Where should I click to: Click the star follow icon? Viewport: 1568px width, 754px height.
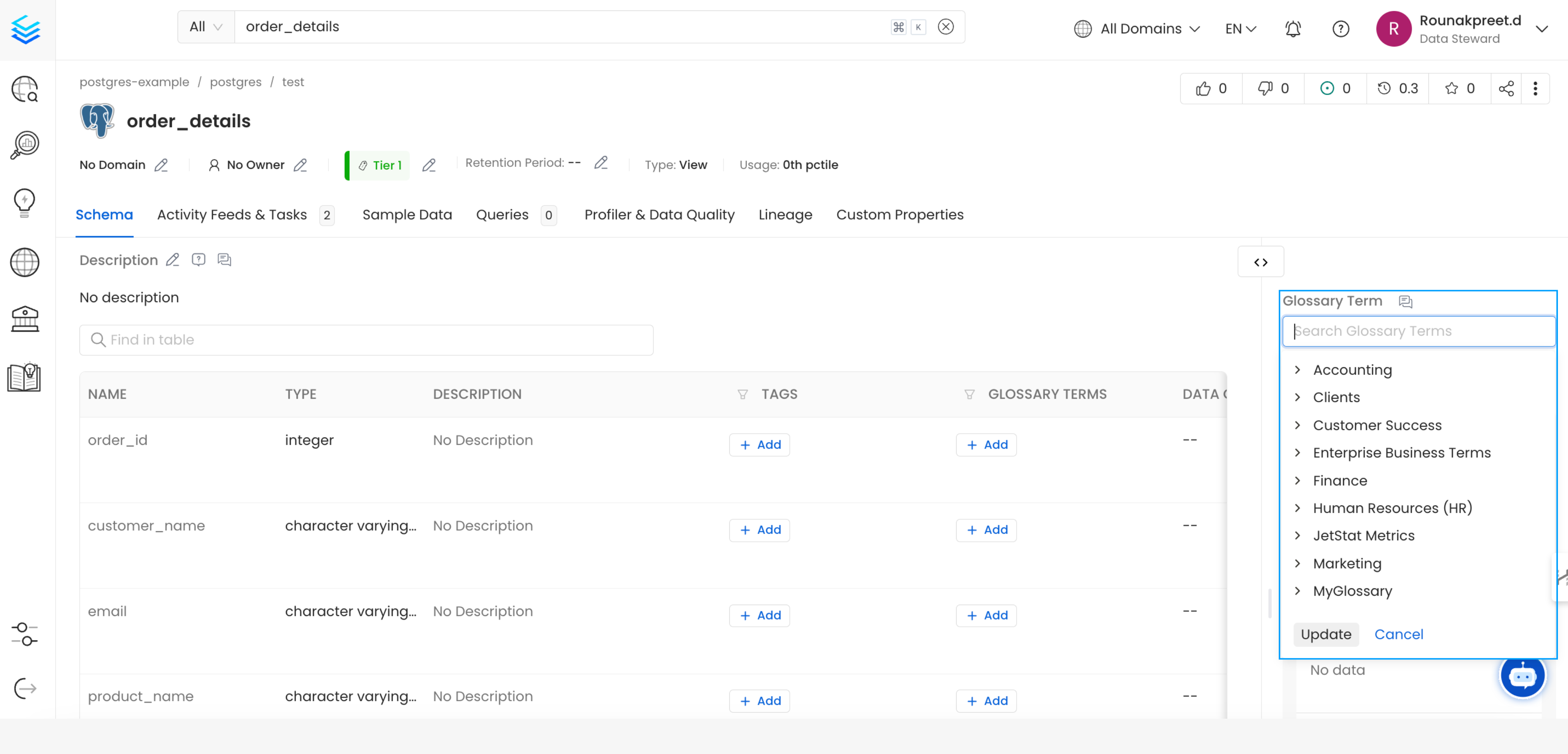pyautogui.click(x=1452, y=89)
